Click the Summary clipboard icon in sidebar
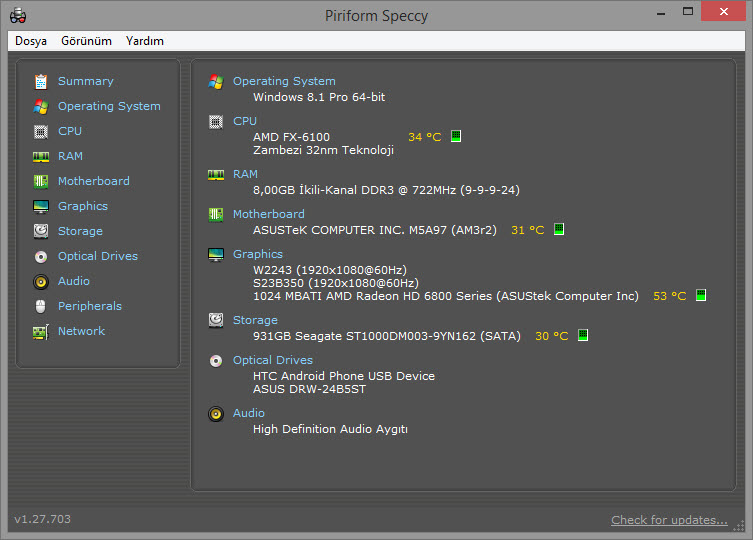Screen dimensions: 753x540 pos(41,82)
